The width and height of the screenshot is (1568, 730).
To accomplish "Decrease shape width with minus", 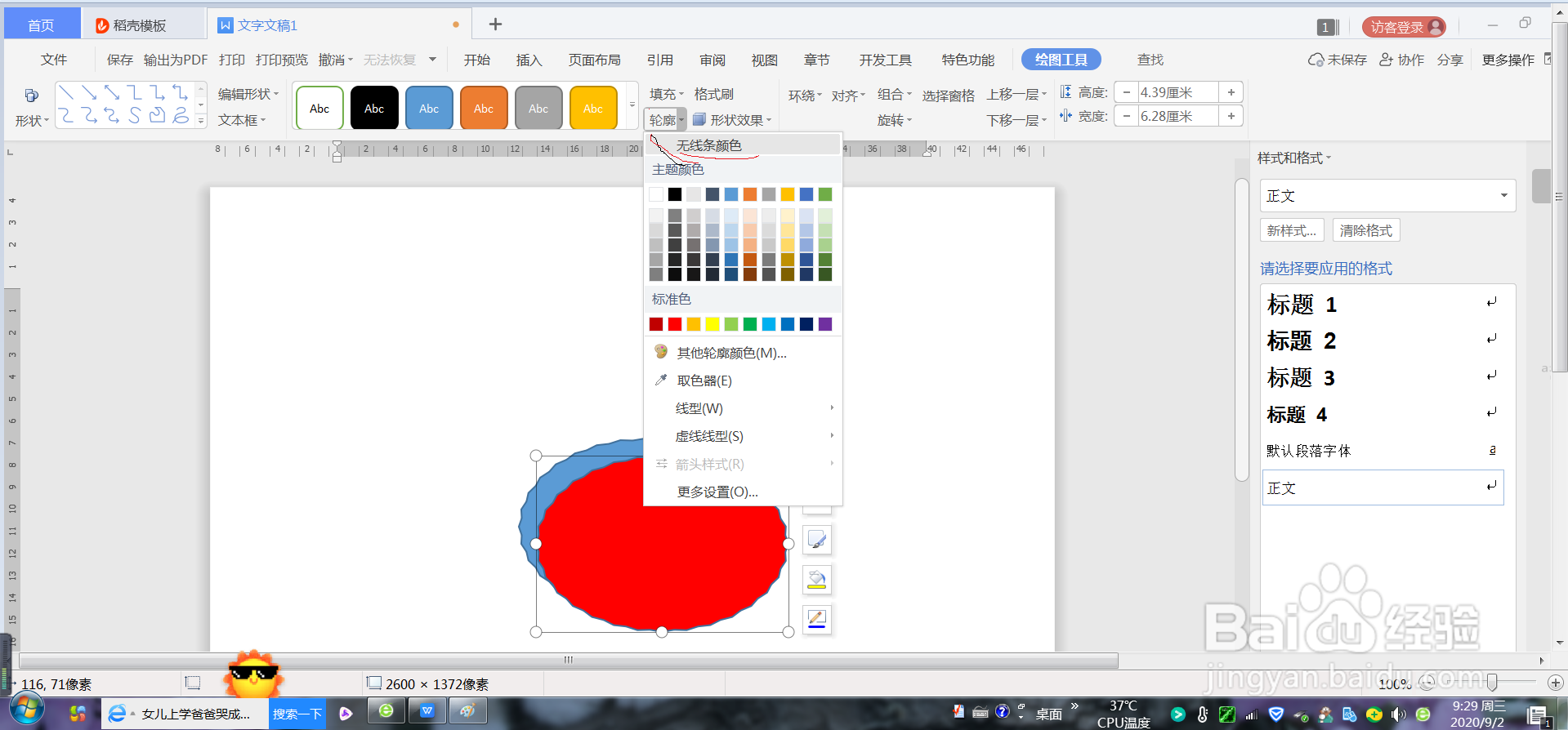I will tap(1127, 116).
